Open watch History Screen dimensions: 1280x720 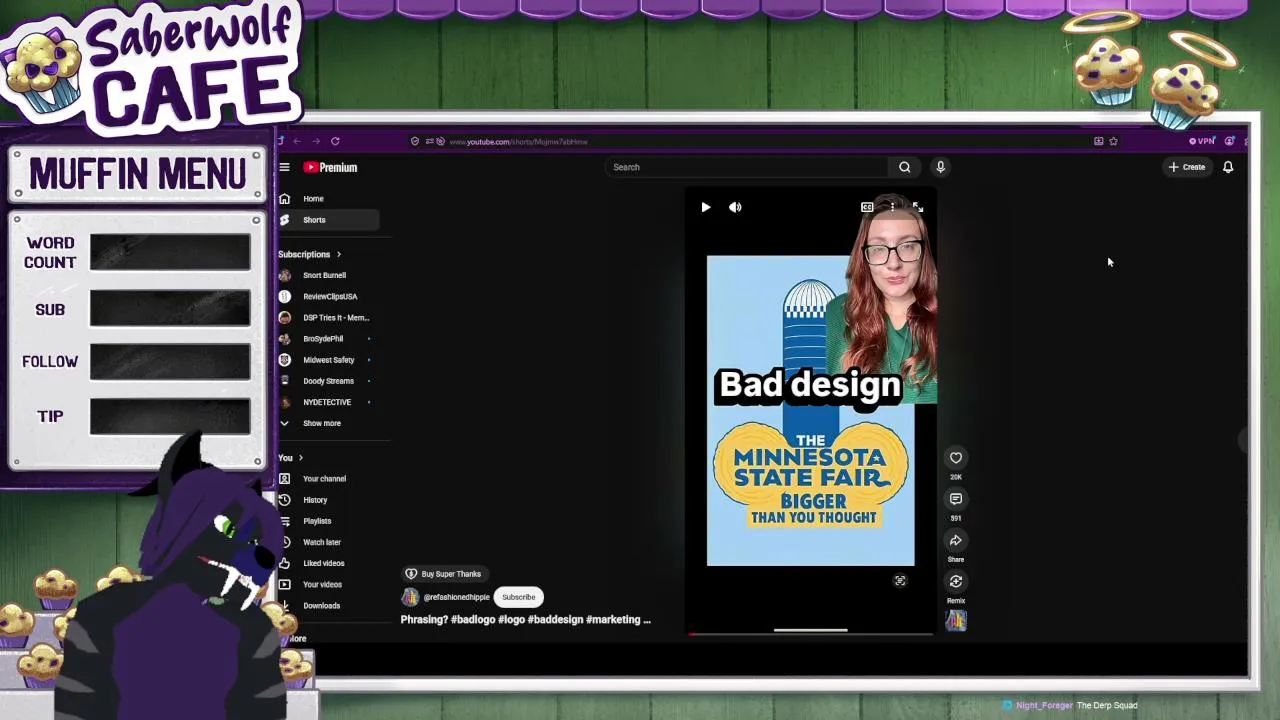328,500
